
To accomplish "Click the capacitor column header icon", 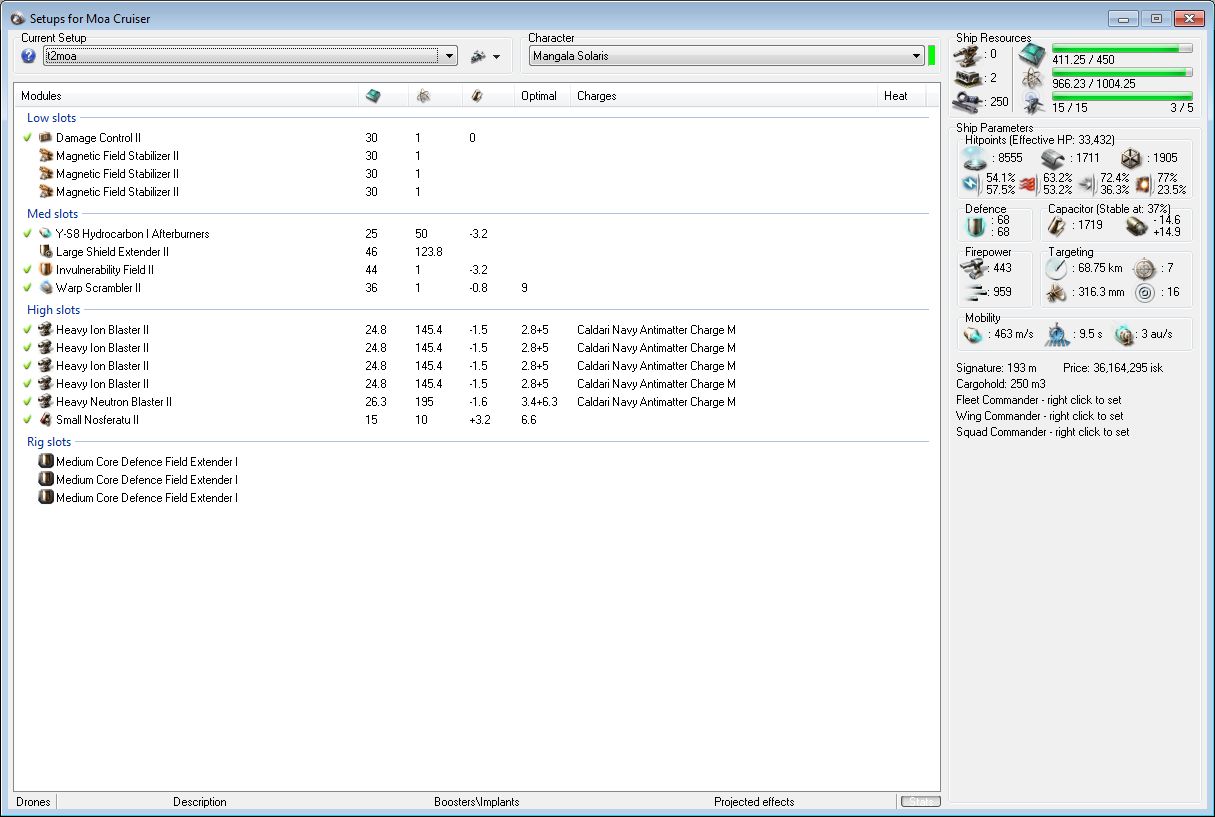I will 477,96.
